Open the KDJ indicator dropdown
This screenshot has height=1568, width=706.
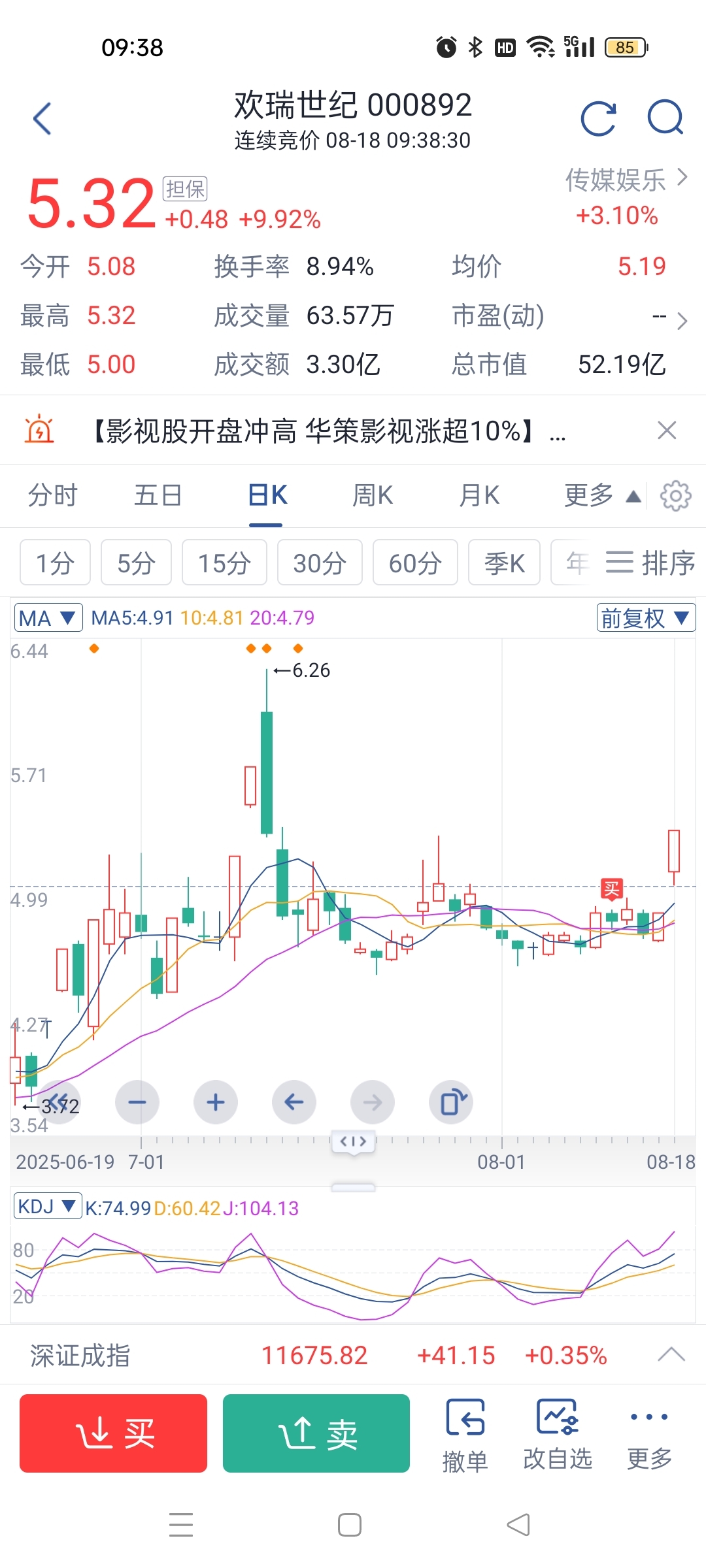(48, 1206)
